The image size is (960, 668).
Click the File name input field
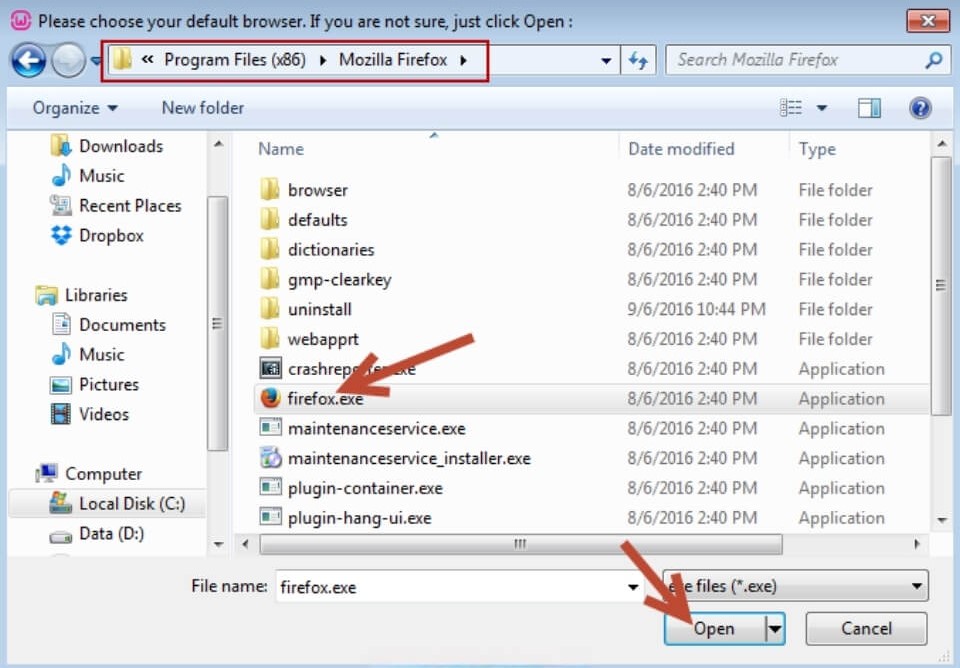450,587
